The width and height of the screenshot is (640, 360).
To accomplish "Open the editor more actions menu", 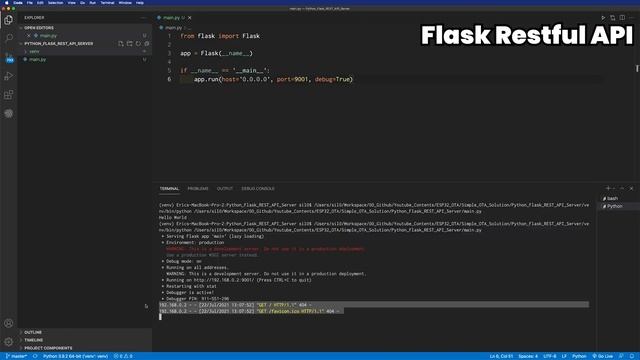I will click(631, 18).
